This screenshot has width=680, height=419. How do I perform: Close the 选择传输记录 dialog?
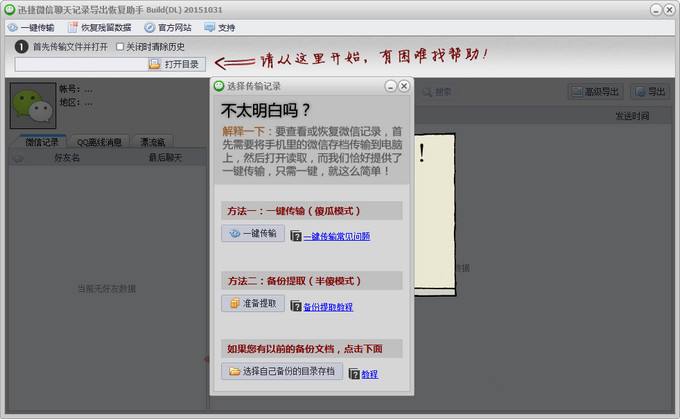coord(404,86)
